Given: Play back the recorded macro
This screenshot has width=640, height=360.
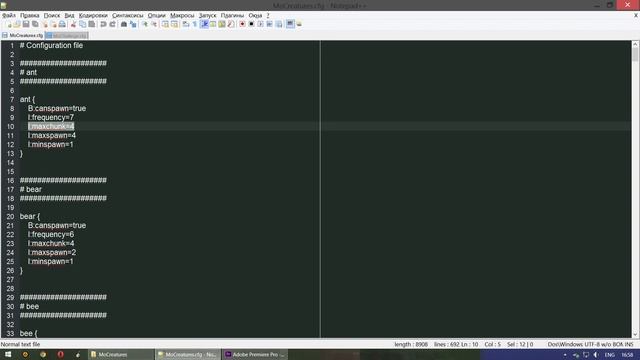Looking at the screenshot, I should 260,24.
